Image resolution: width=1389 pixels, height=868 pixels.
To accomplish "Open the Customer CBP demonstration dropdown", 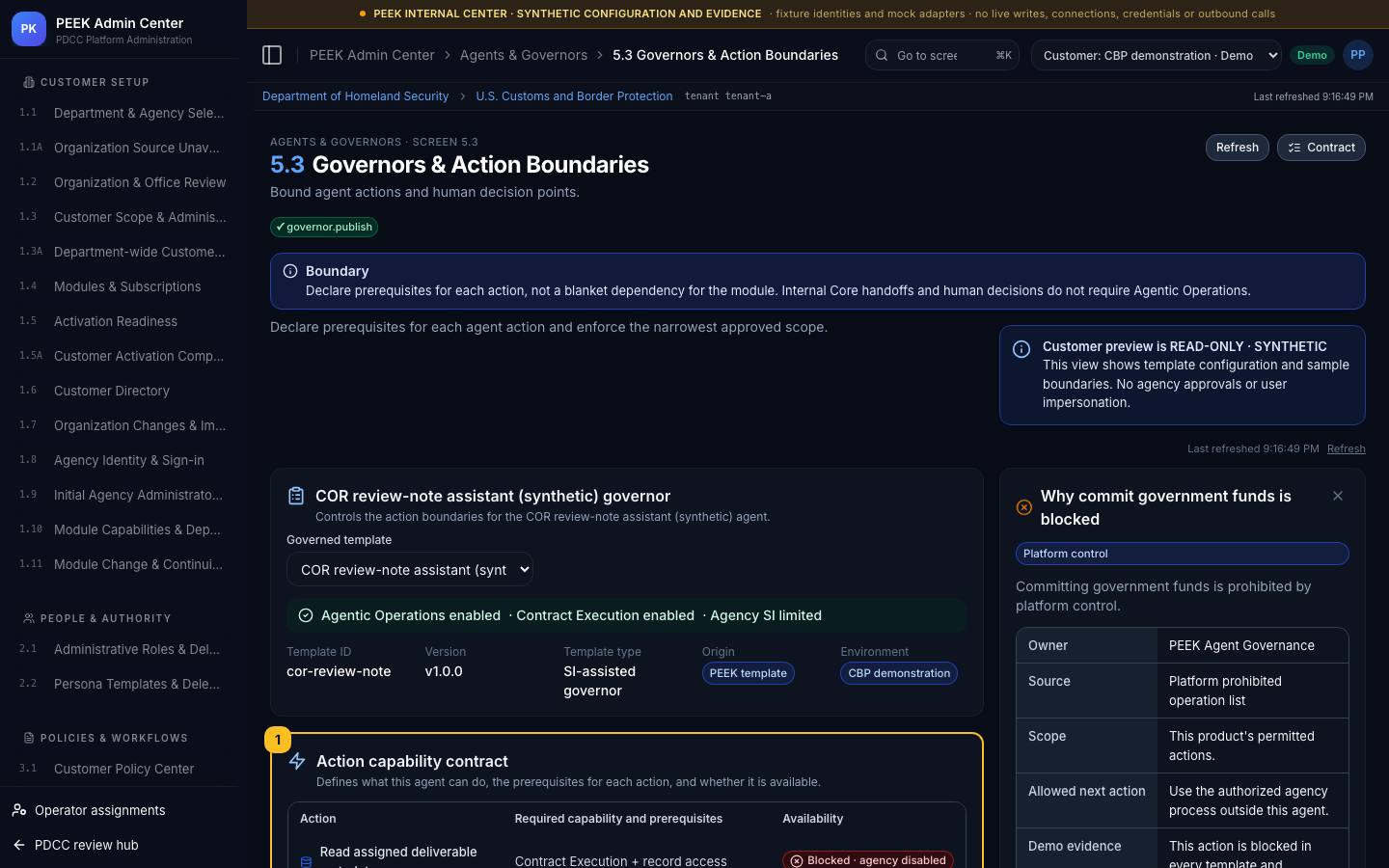I will coord(1157,55).
